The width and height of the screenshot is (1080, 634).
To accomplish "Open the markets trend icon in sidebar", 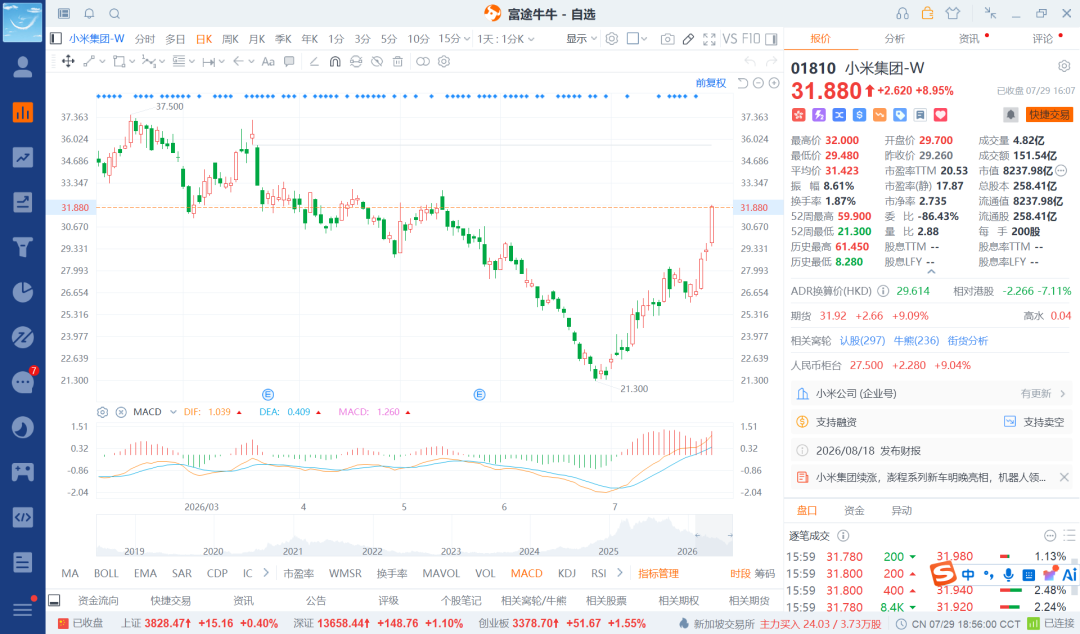I will pos(23,157).
